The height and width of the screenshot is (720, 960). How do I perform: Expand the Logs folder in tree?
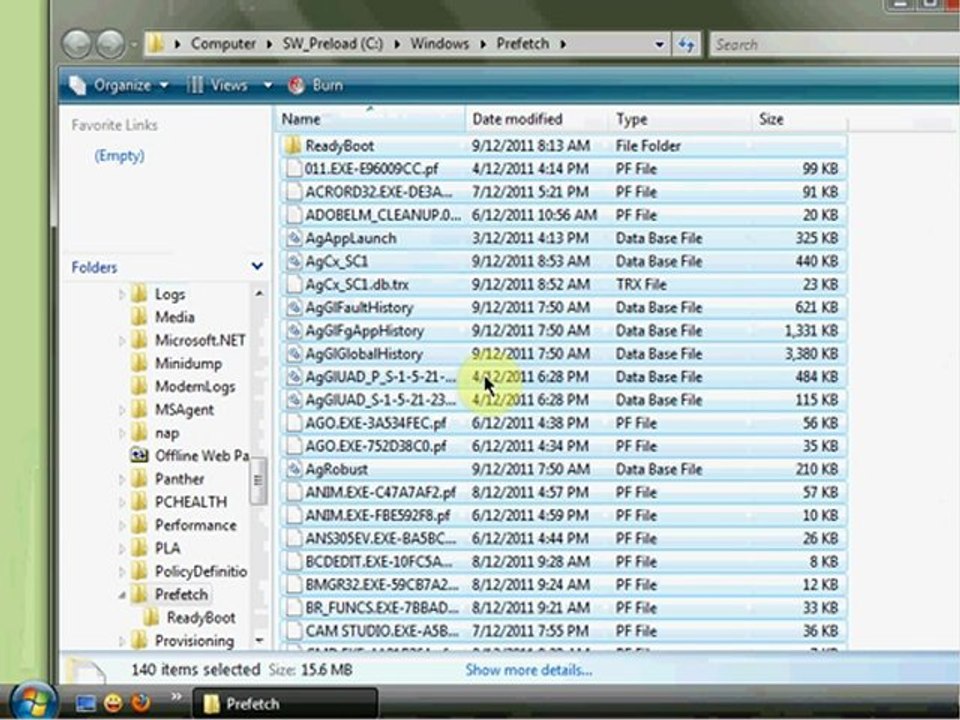click(x=121, y=294)
